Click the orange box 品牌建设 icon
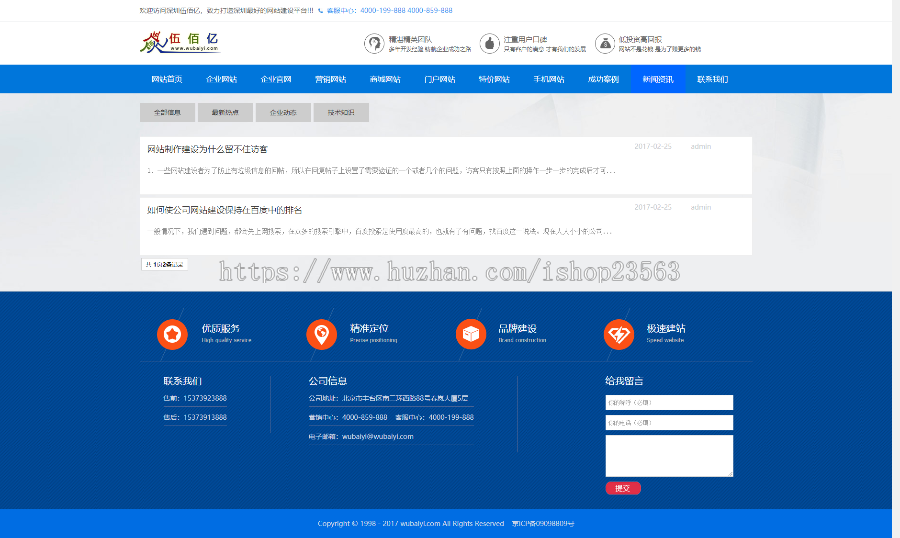900x538 pixels. click(x=471, y=334)
